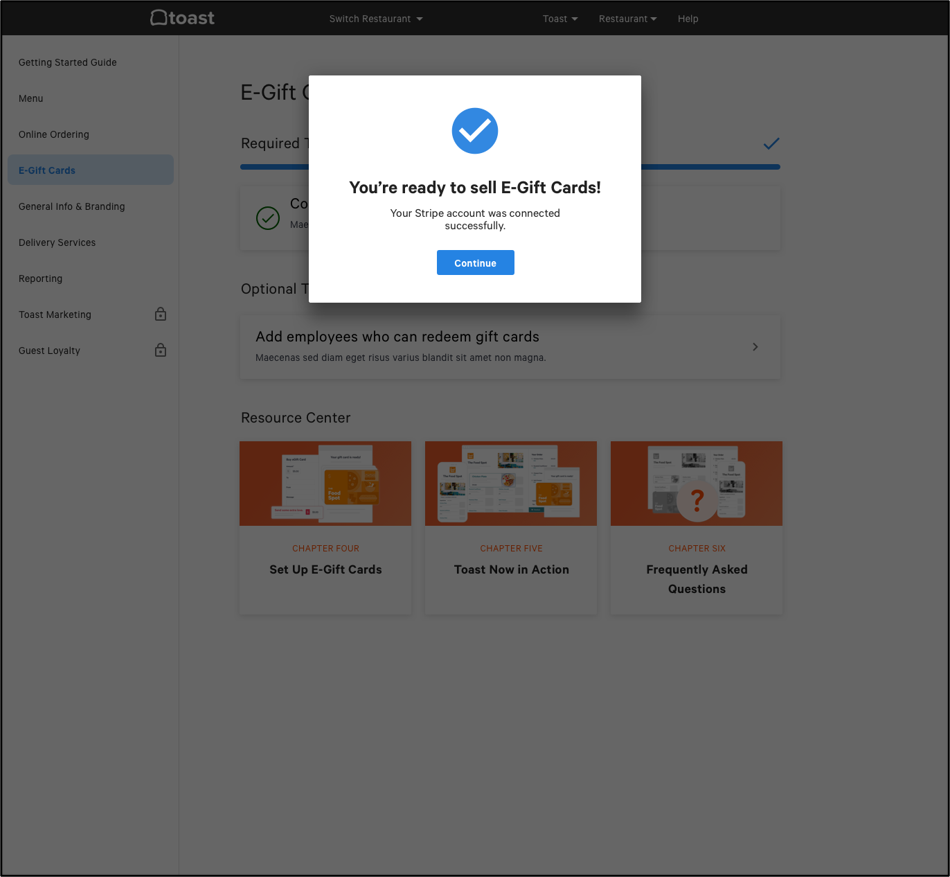Click the Chapter Six question mark thumbnail
Screen dimensions: 950x877
[x=697, y=483]
